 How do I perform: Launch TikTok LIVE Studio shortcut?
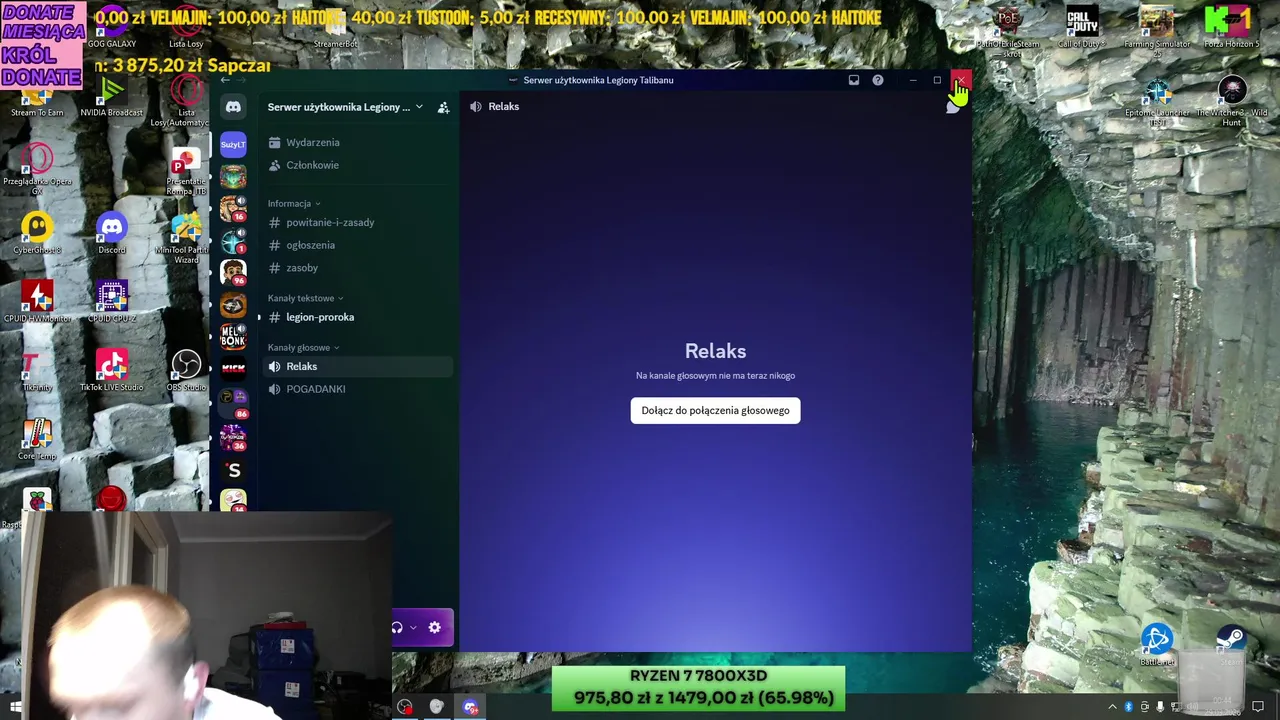[111, 371]
